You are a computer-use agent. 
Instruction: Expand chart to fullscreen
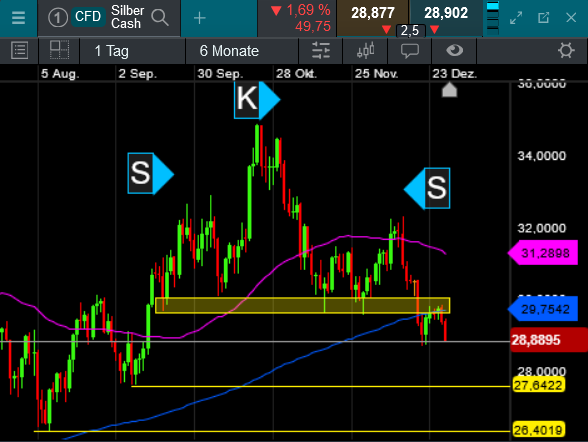pos(516,18)
